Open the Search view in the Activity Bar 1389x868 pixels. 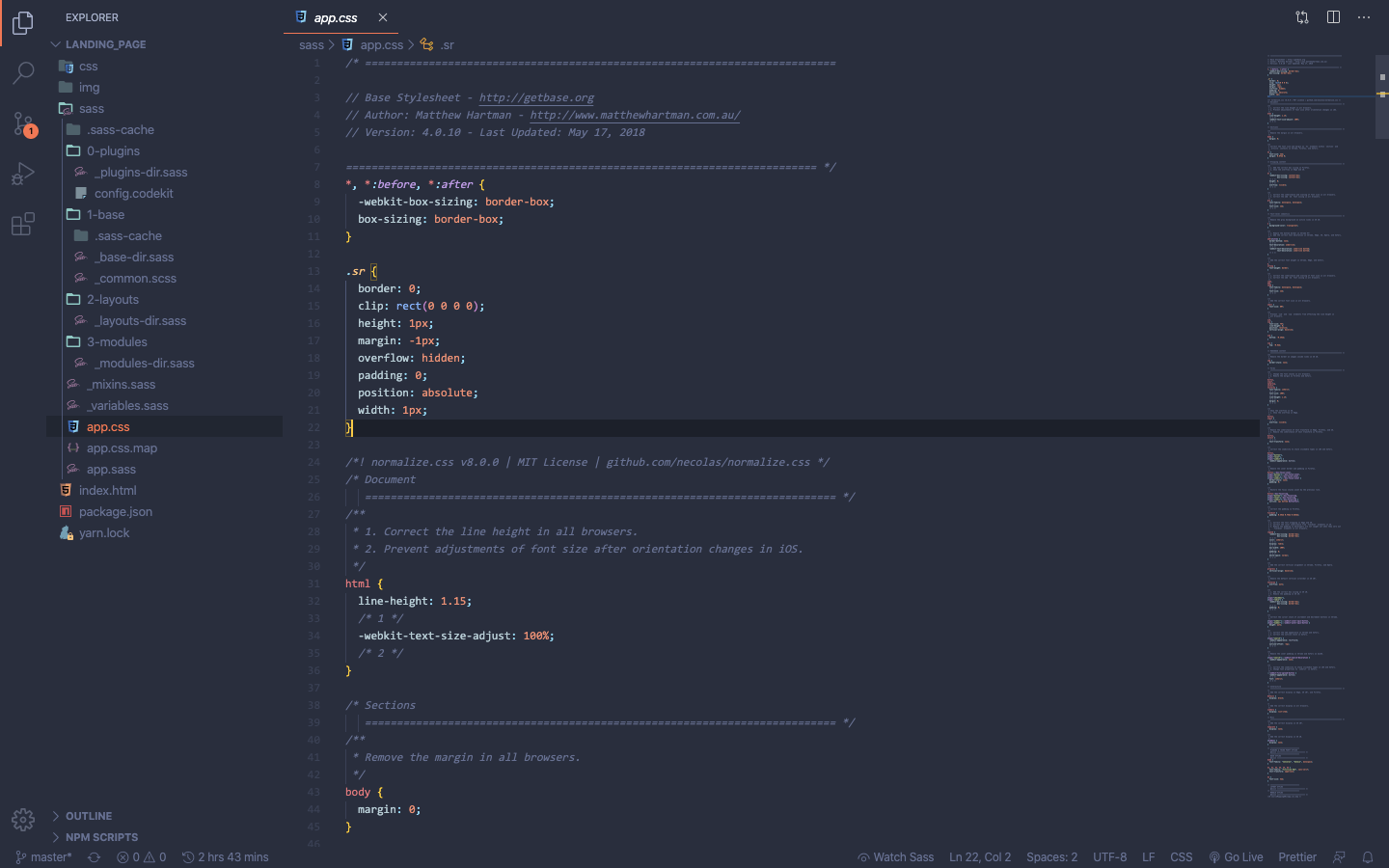(23, 73)
